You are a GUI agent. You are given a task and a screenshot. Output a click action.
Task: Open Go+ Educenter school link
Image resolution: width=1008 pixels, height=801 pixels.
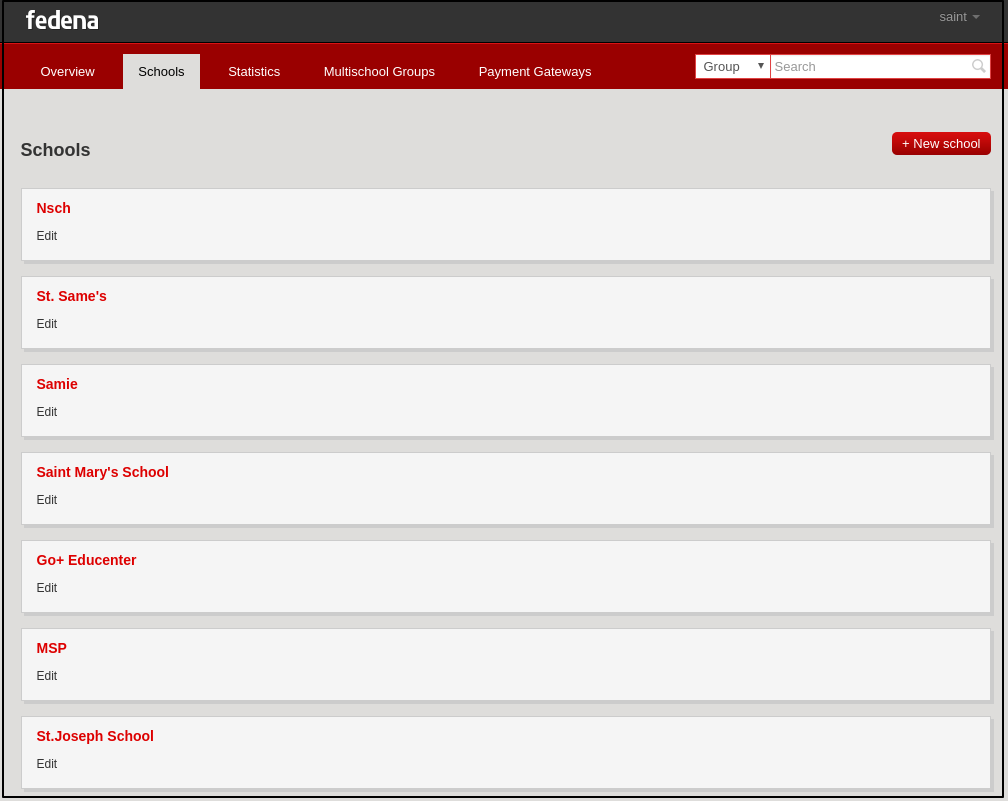pyautogui.click(x=86, y=560)
